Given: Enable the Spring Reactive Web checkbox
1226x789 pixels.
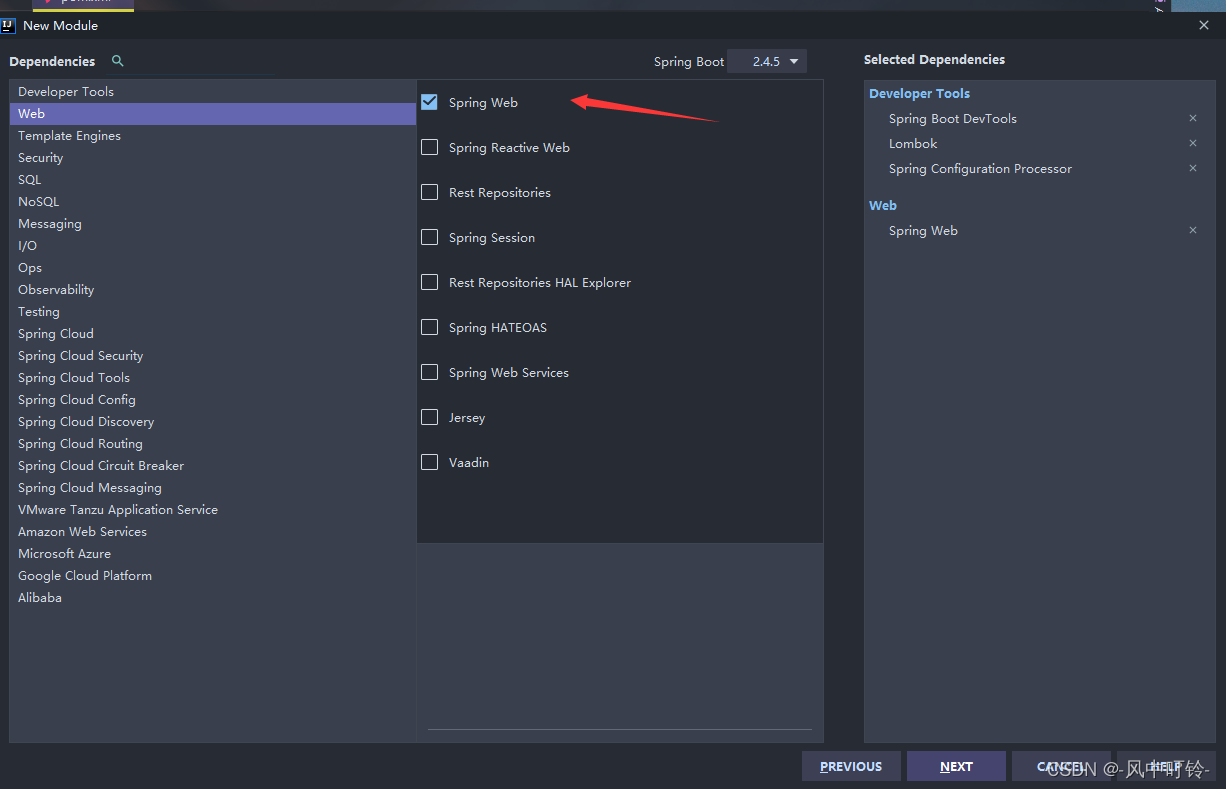Looking at the screenshot, I should click(430, 147).
